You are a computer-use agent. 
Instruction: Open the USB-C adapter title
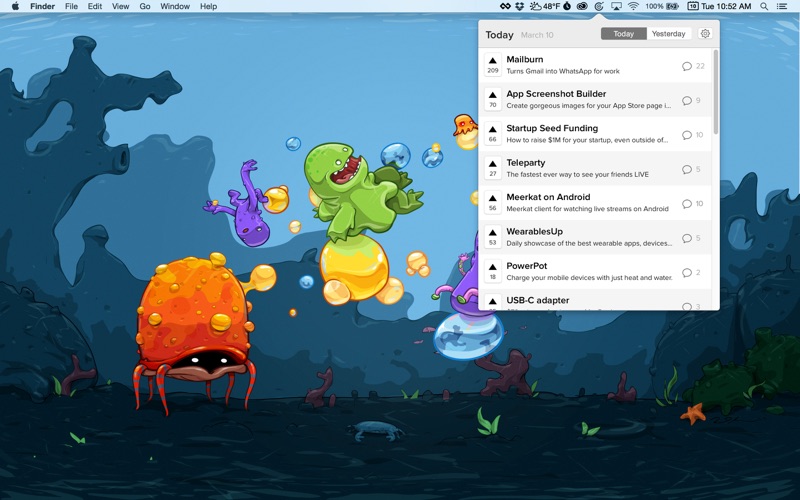pyautogui.click(x=538, y=300)
